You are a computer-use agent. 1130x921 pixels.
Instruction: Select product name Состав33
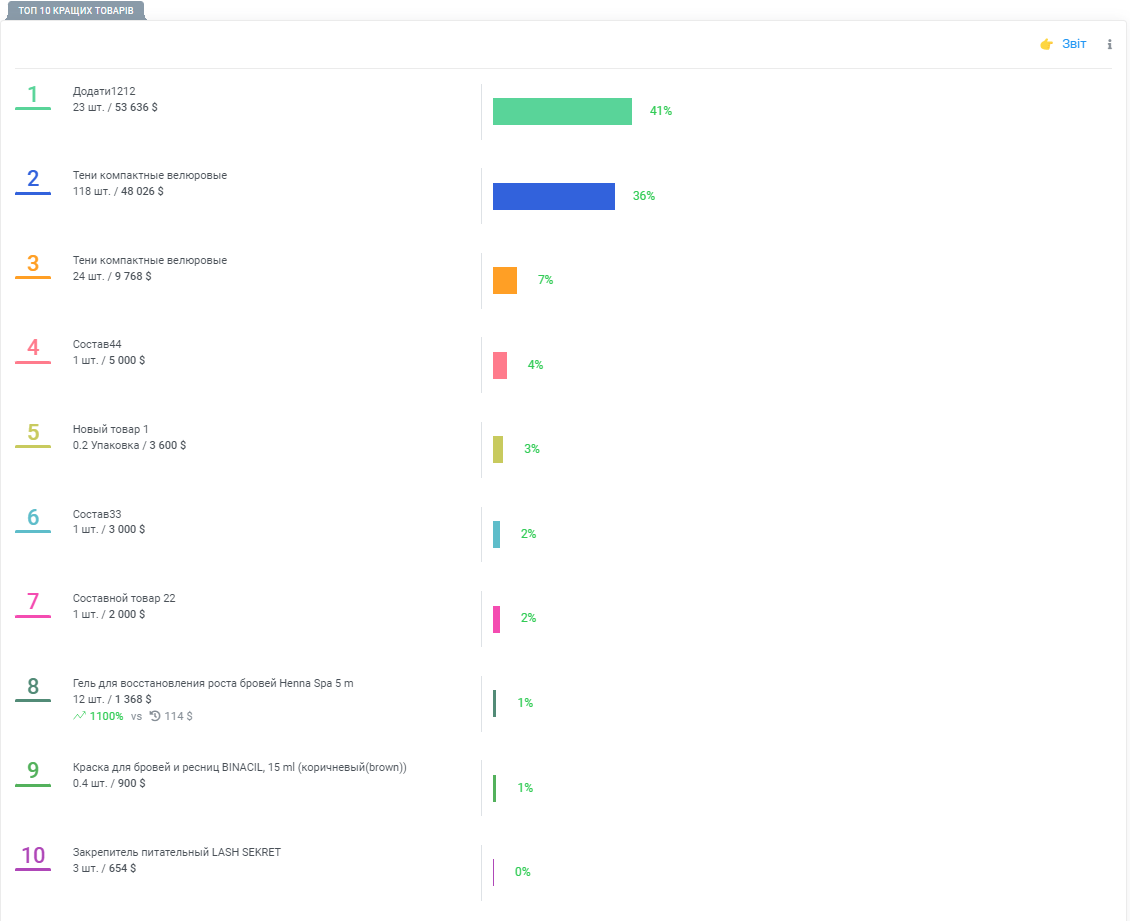[x=97, y=514]
